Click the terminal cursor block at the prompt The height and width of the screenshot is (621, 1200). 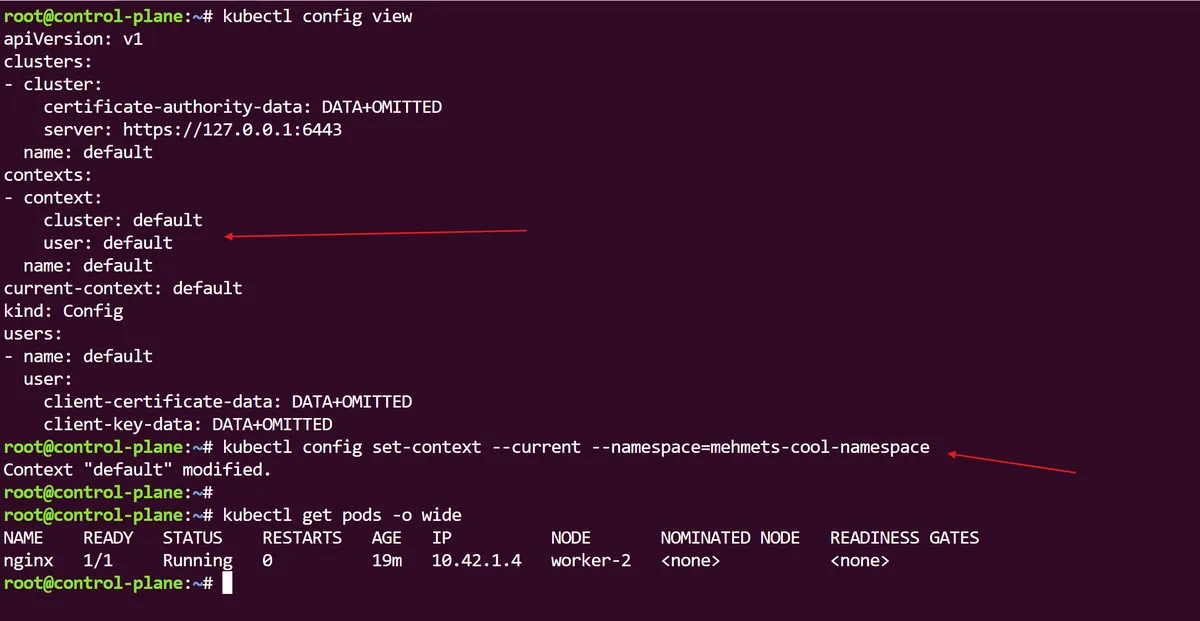coord(227,583)
